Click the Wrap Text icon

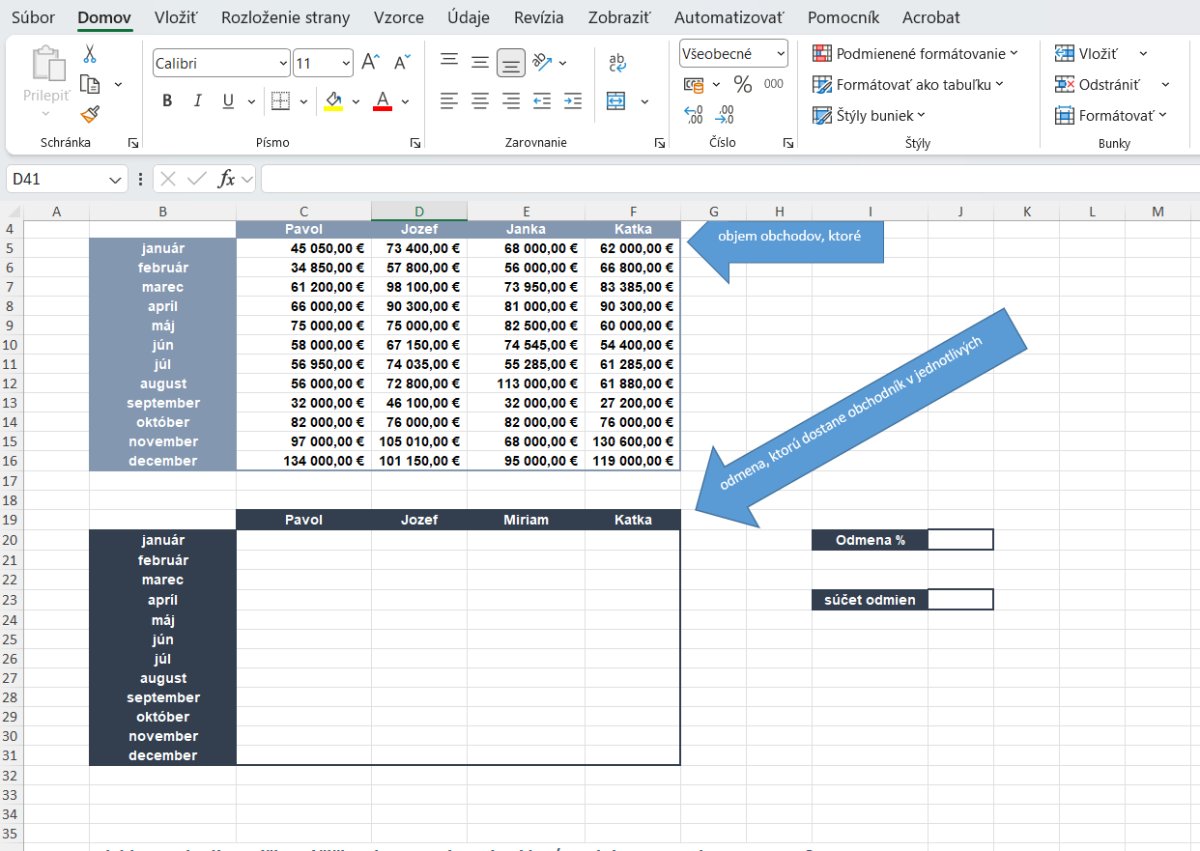[617, 63]
